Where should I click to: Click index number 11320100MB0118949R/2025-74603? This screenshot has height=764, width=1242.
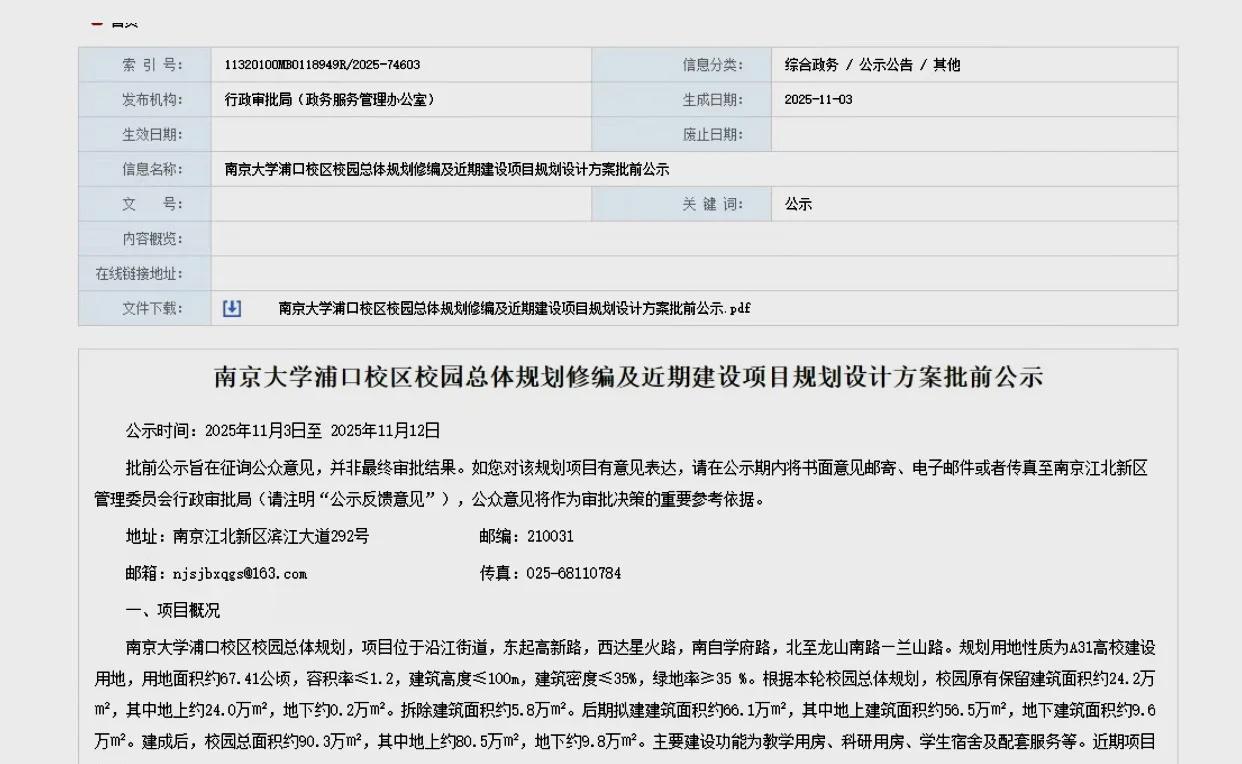(322, 65)
